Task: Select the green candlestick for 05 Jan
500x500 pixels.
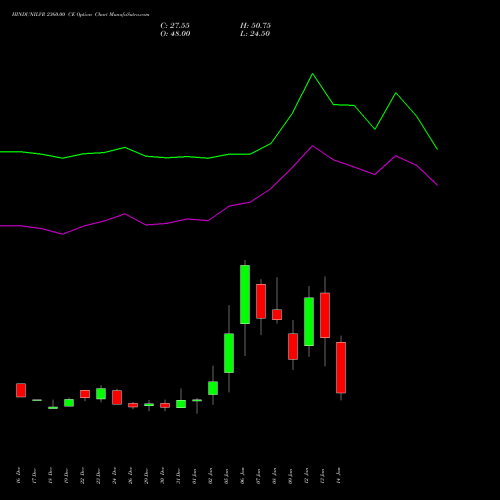Action: pyautogui.click(x=229, y=353)
